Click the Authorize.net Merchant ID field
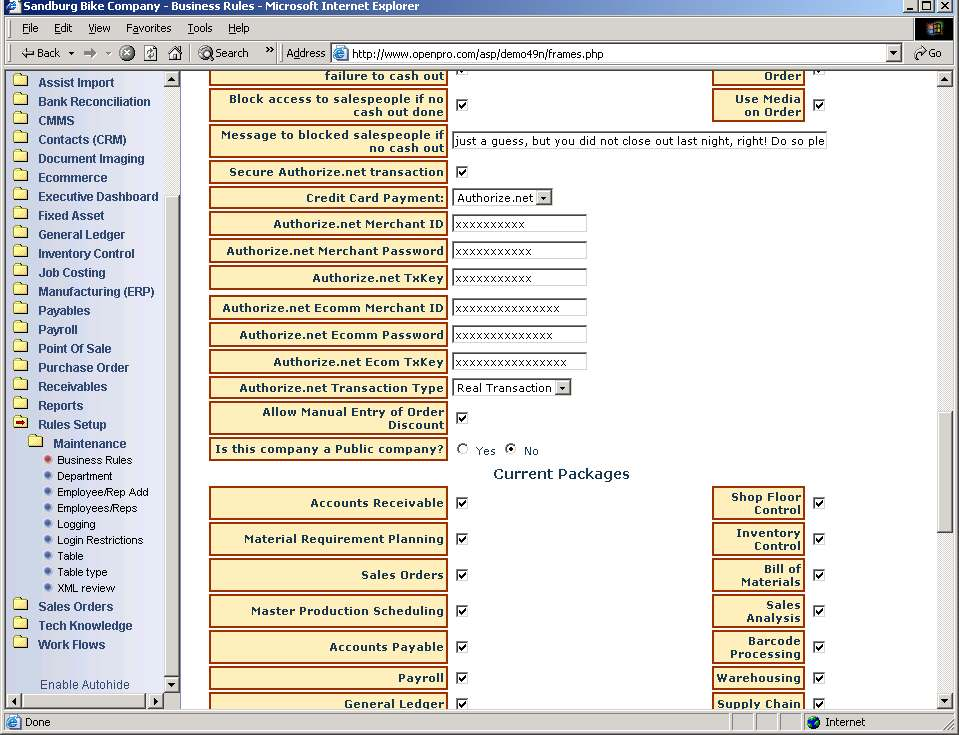Image resolution: width=959 pixels, height=735 pixels. 519,224
